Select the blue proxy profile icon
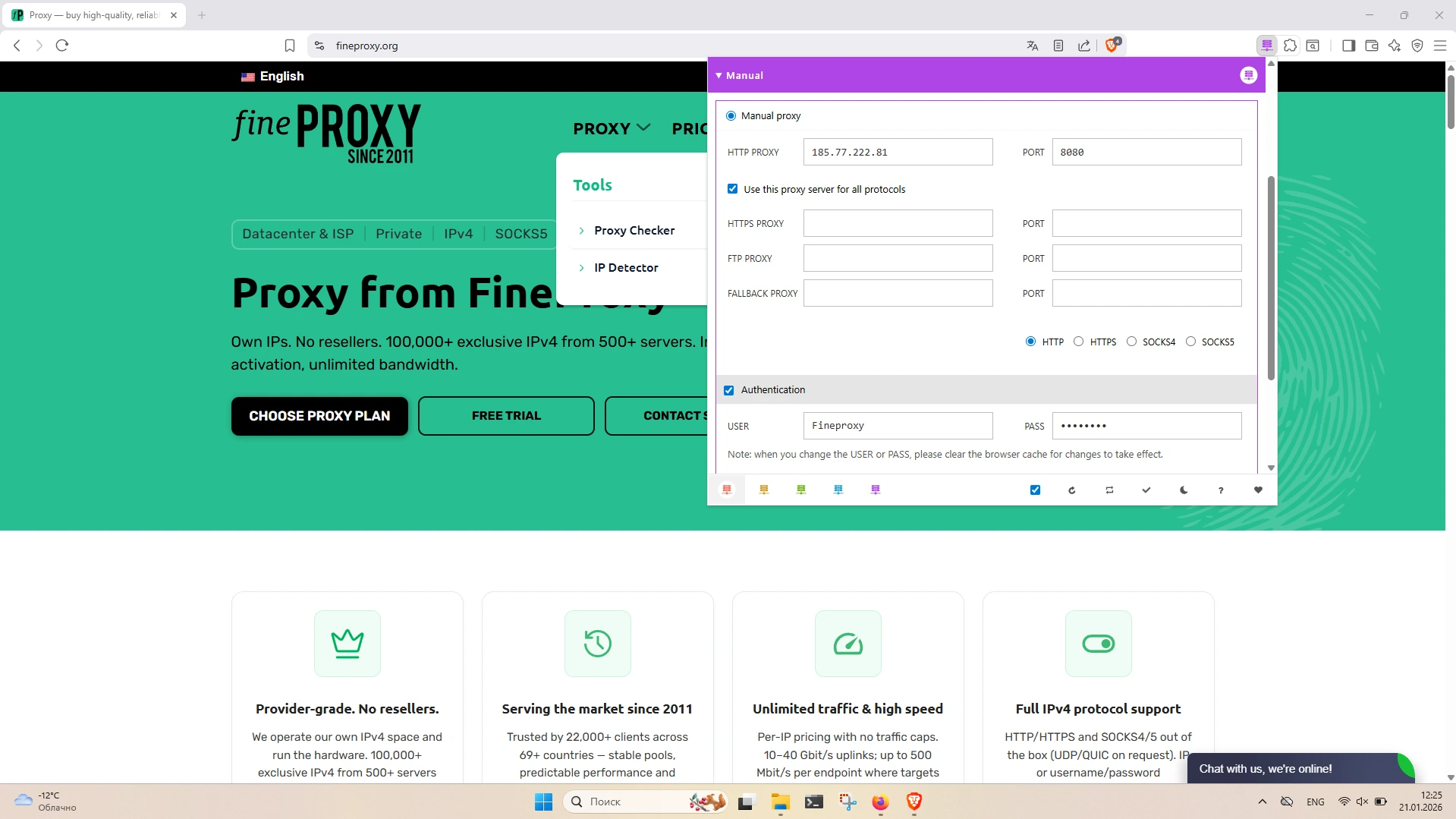The image size is (1456, 819). (838, 490)
